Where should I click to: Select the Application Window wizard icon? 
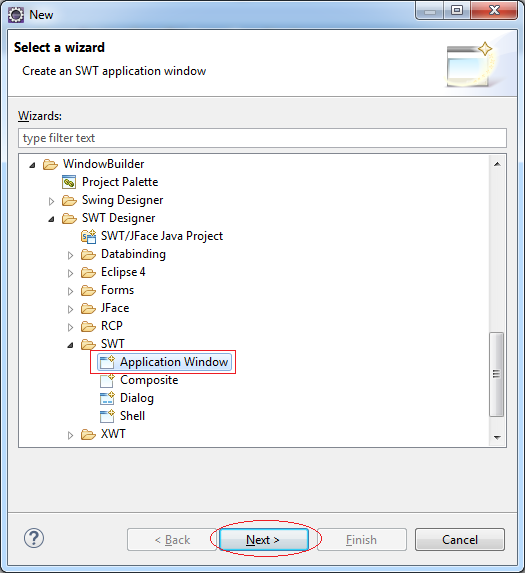(x=107, y=362)
